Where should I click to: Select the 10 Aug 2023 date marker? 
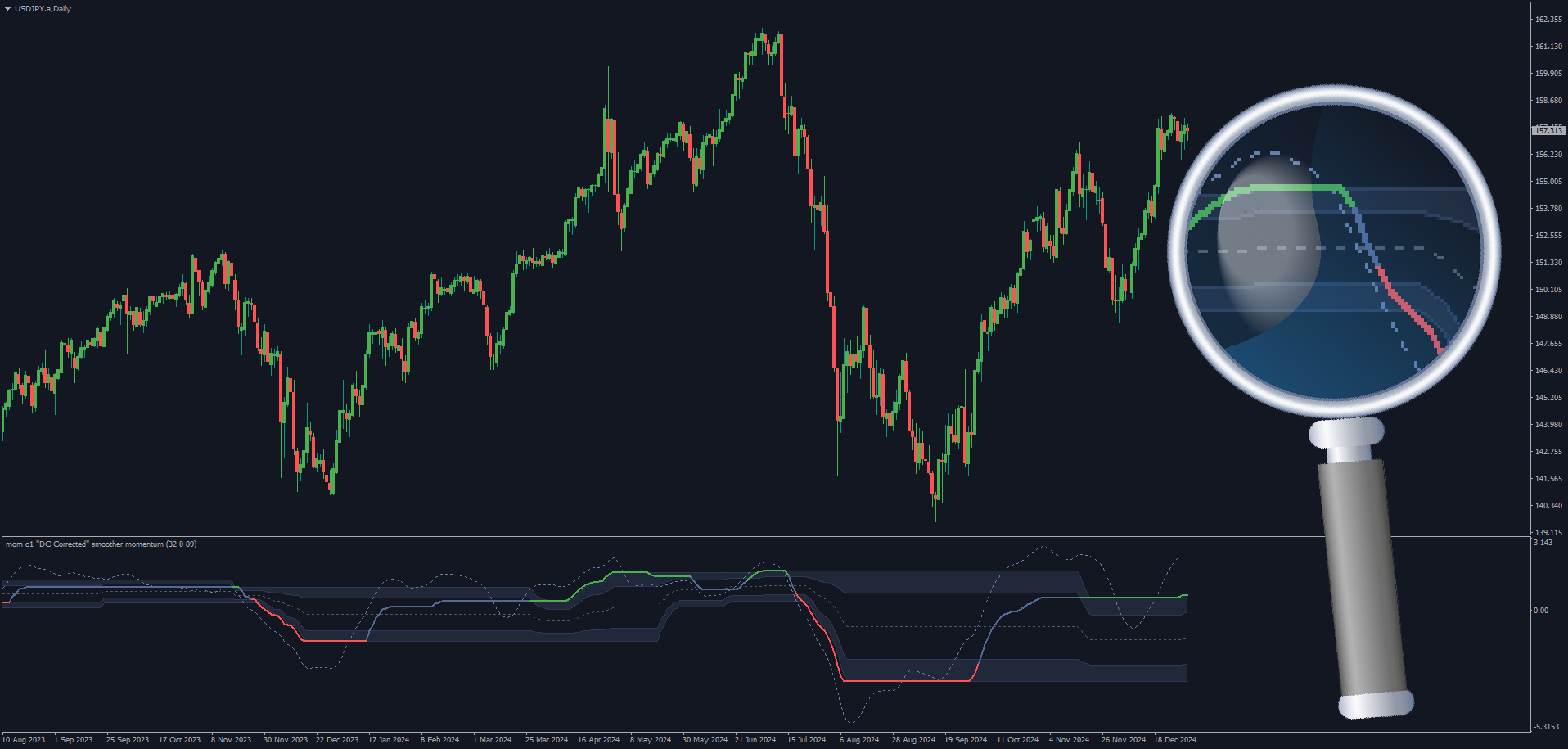click(24, 740)
